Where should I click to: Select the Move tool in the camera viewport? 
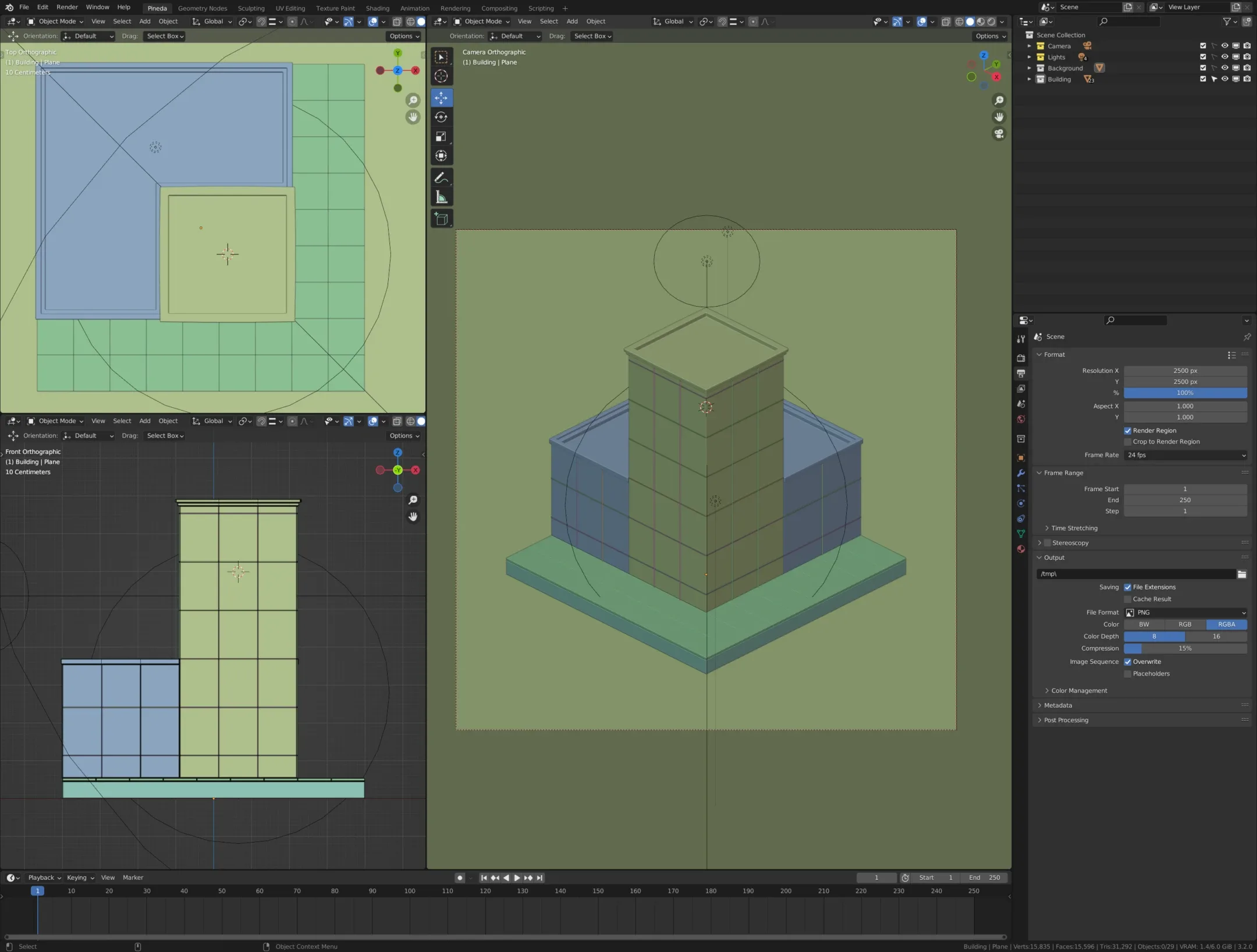click(441, 98)
